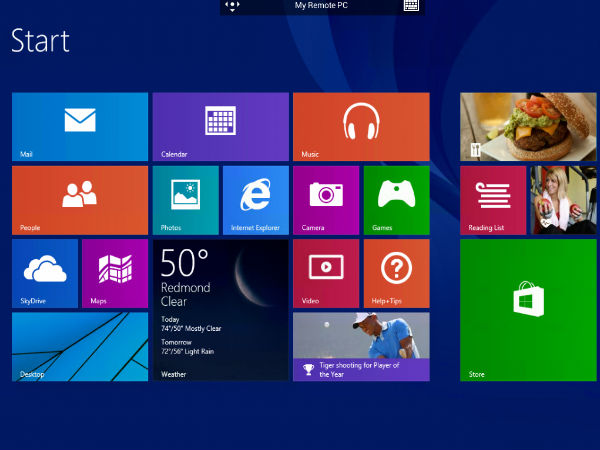Open the Redmond Weather tile
The width and height of the screenshot is (600, 450).
tap(220, 309)
